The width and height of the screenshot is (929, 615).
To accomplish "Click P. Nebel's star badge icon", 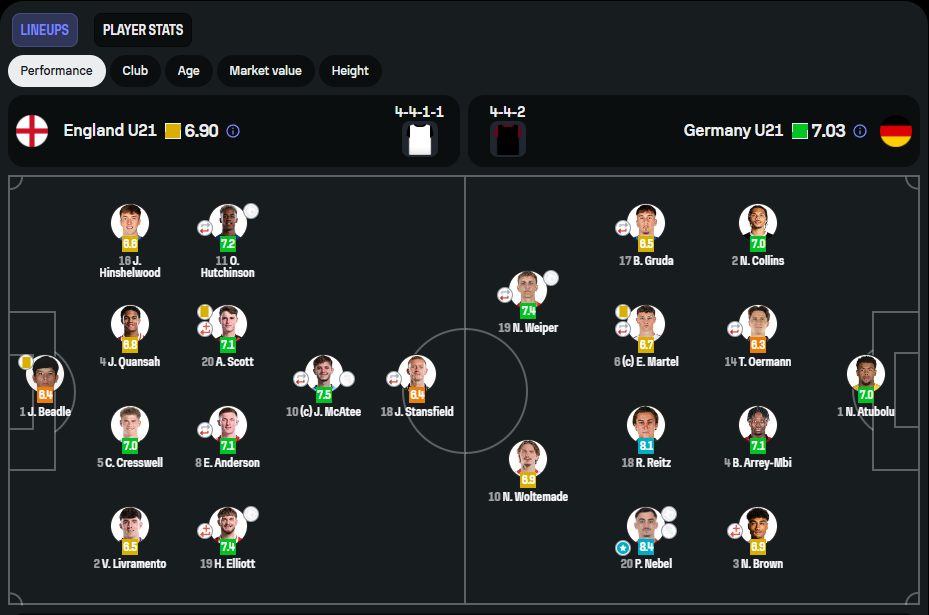I will tap(623, 547).
